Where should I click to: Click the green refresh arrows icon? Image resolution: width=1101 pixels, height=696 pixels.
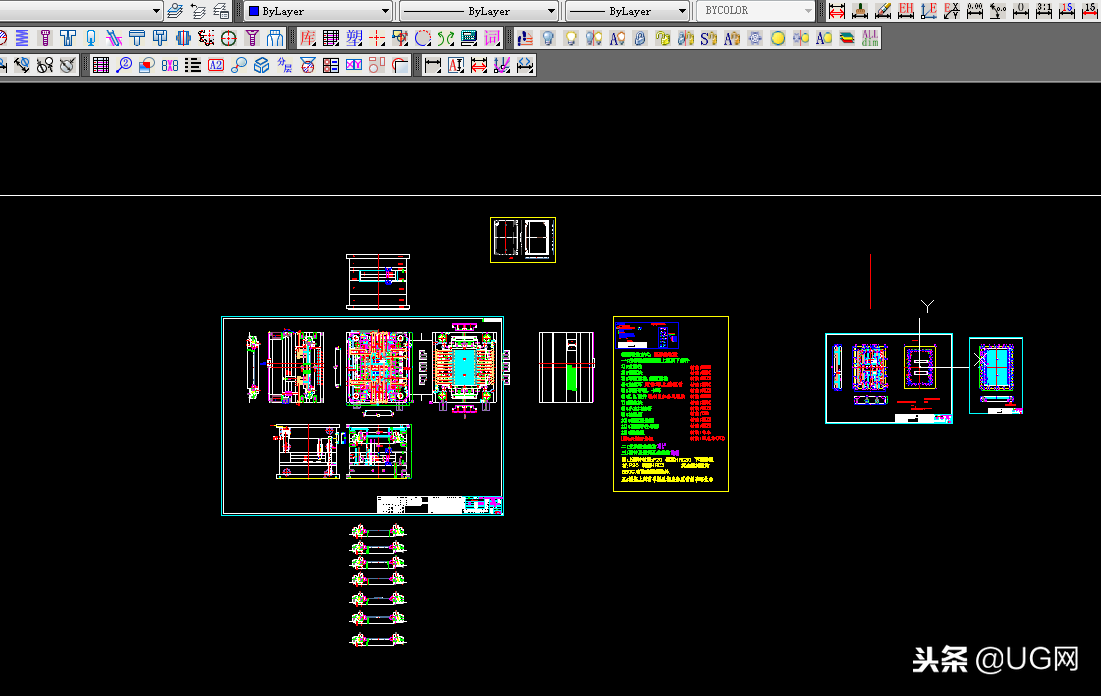pyautogui.click(x=446, y=38)
